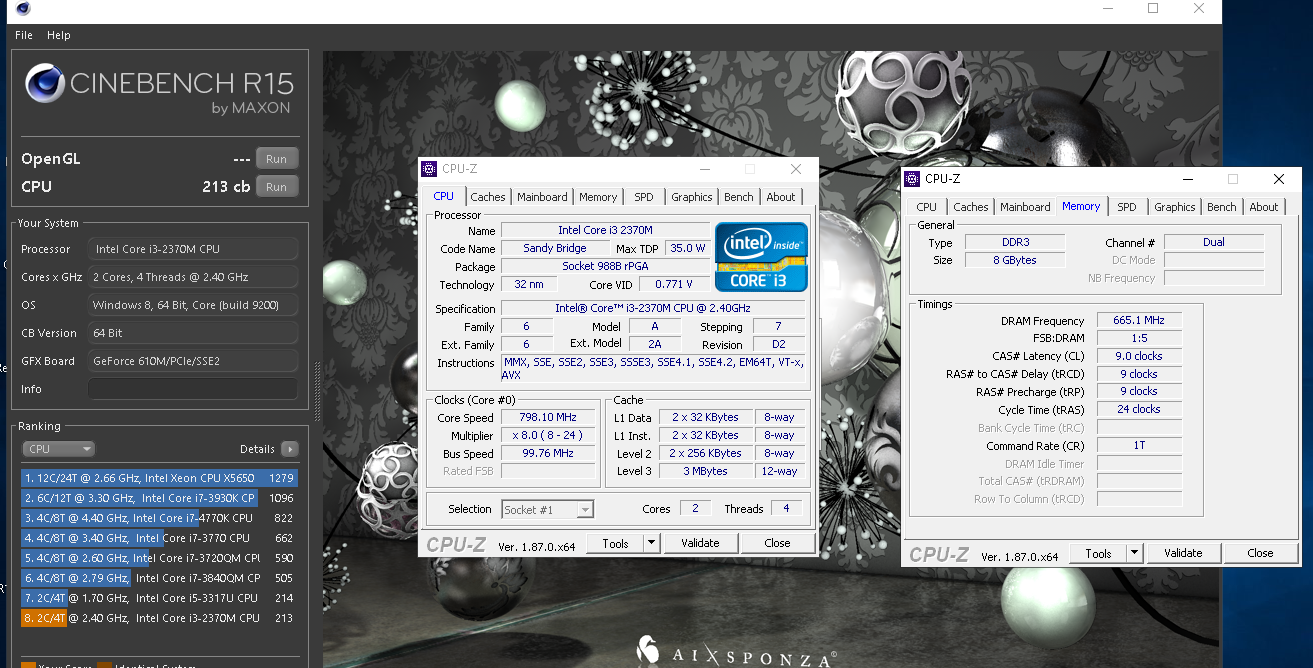The width and height of the screenshot is (1313, 668).
Task: Click the Cinebench R15 logo sphere
Action: [44, 85]
